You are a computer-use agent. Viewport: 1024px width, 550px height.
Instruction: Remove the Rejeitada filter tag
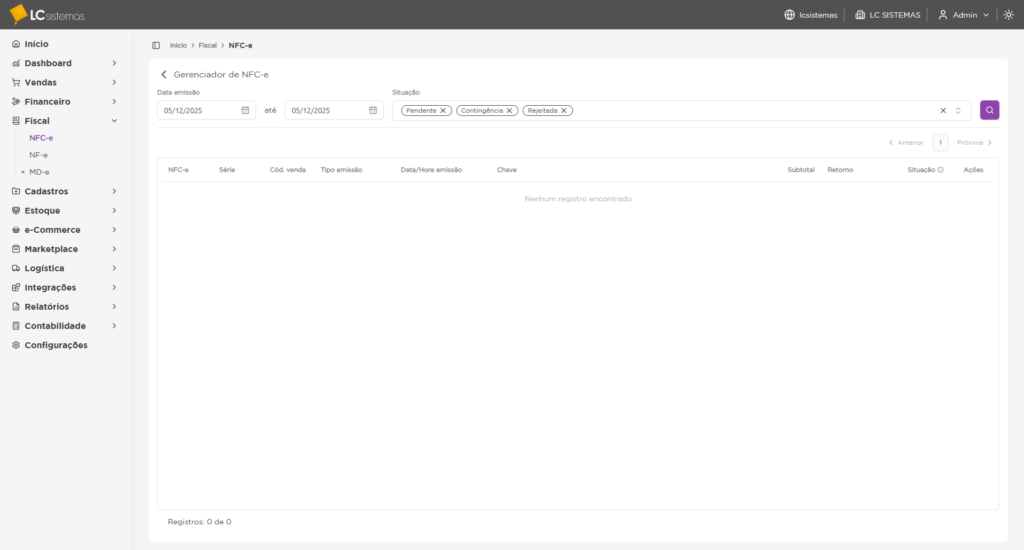click(x=564, y=110)
